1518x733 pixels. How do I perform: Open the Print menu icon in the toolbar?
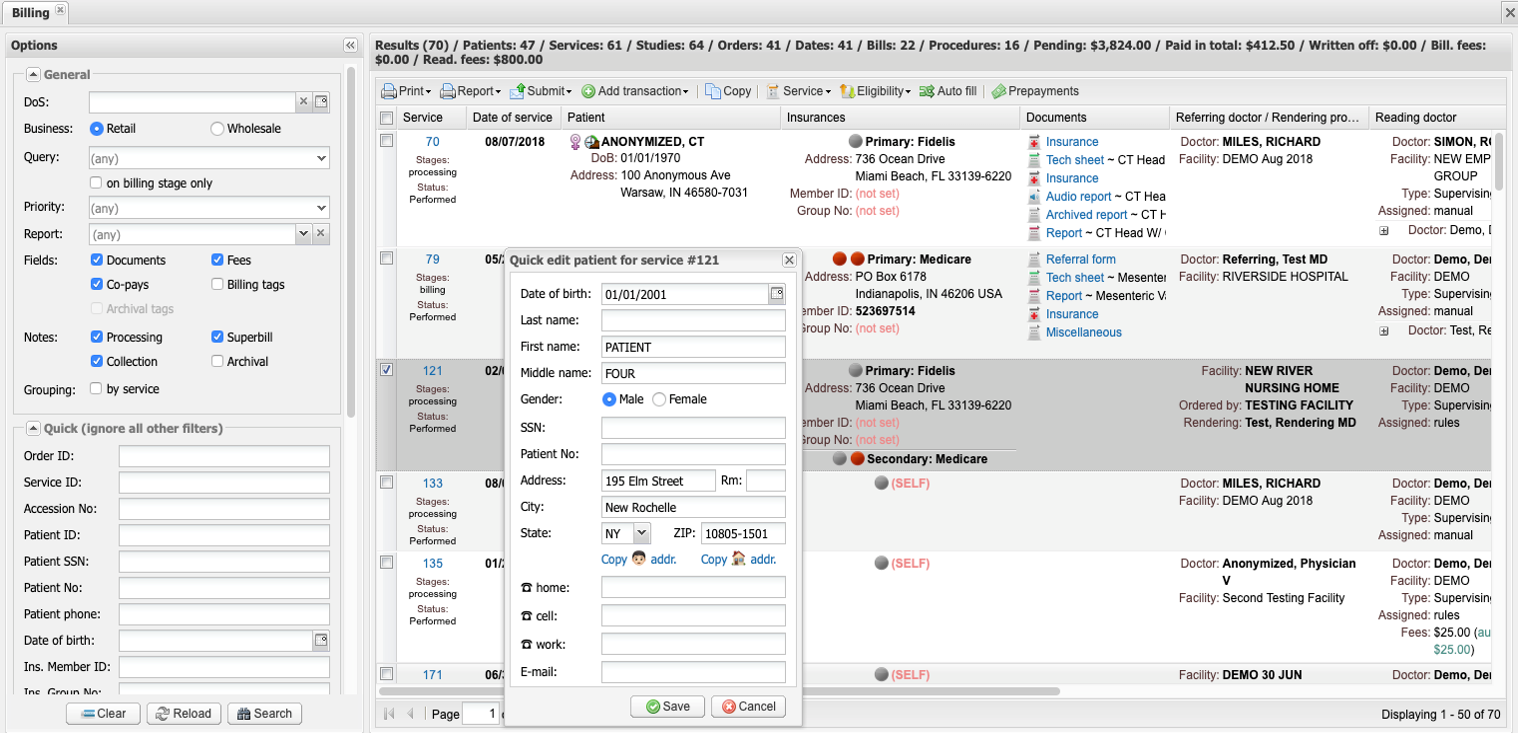[389, 91]
